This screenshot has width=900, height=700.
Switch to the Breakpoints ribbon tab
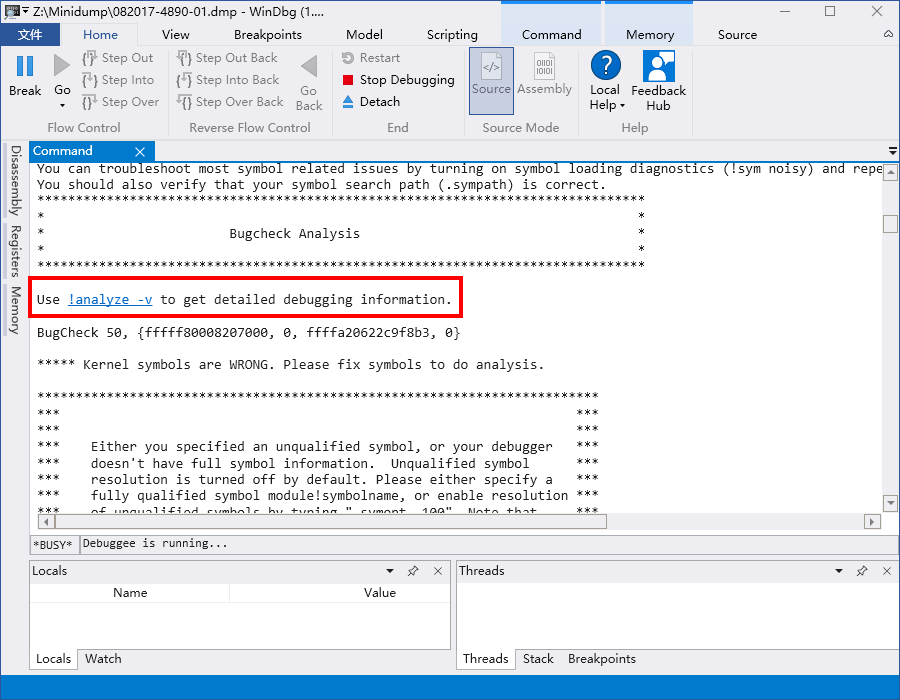tap(268, 34)
